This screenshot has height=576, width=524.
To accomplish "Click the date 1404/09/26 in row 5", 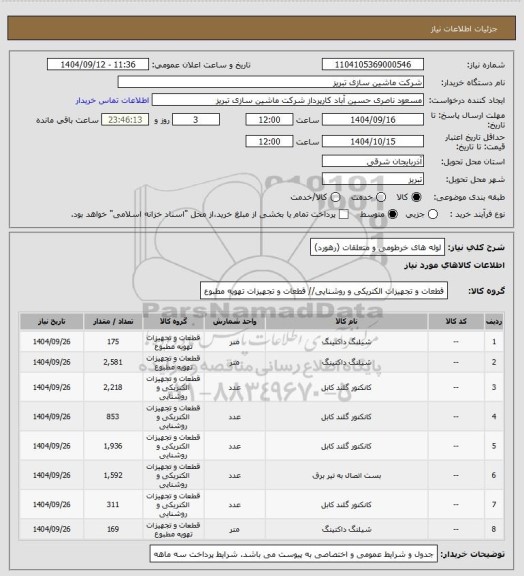I will click(x=51, y=446).
